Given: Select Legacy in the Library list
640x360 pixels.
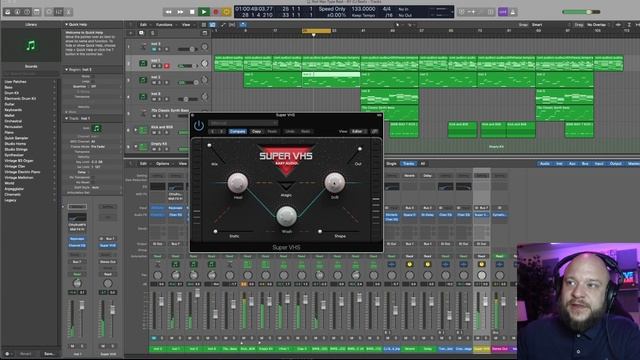Looking at the screenshot, I should (10, 200).
